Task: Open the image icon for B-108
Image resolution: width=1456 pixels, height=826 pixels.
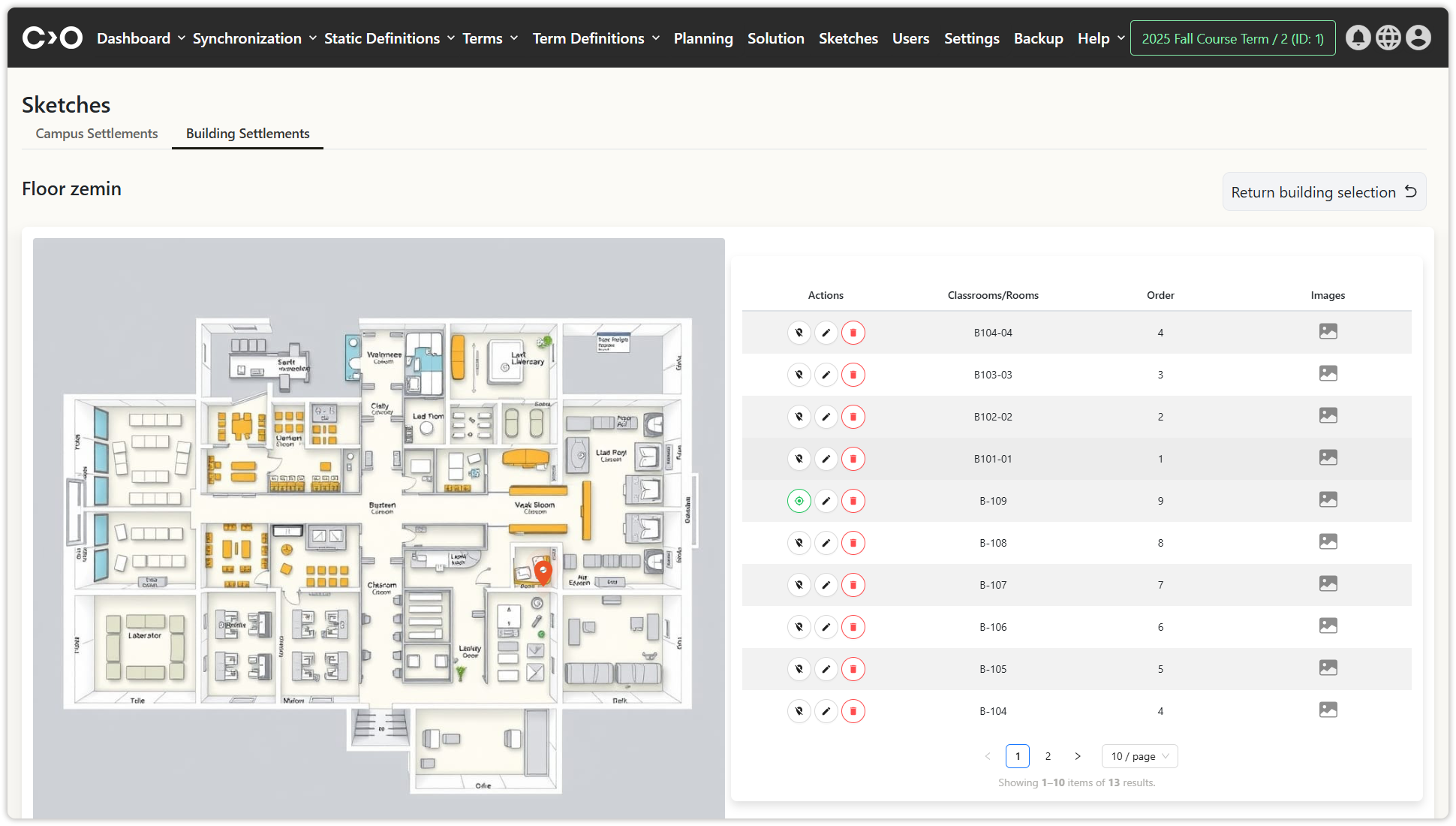Action: coord(1328,541)
